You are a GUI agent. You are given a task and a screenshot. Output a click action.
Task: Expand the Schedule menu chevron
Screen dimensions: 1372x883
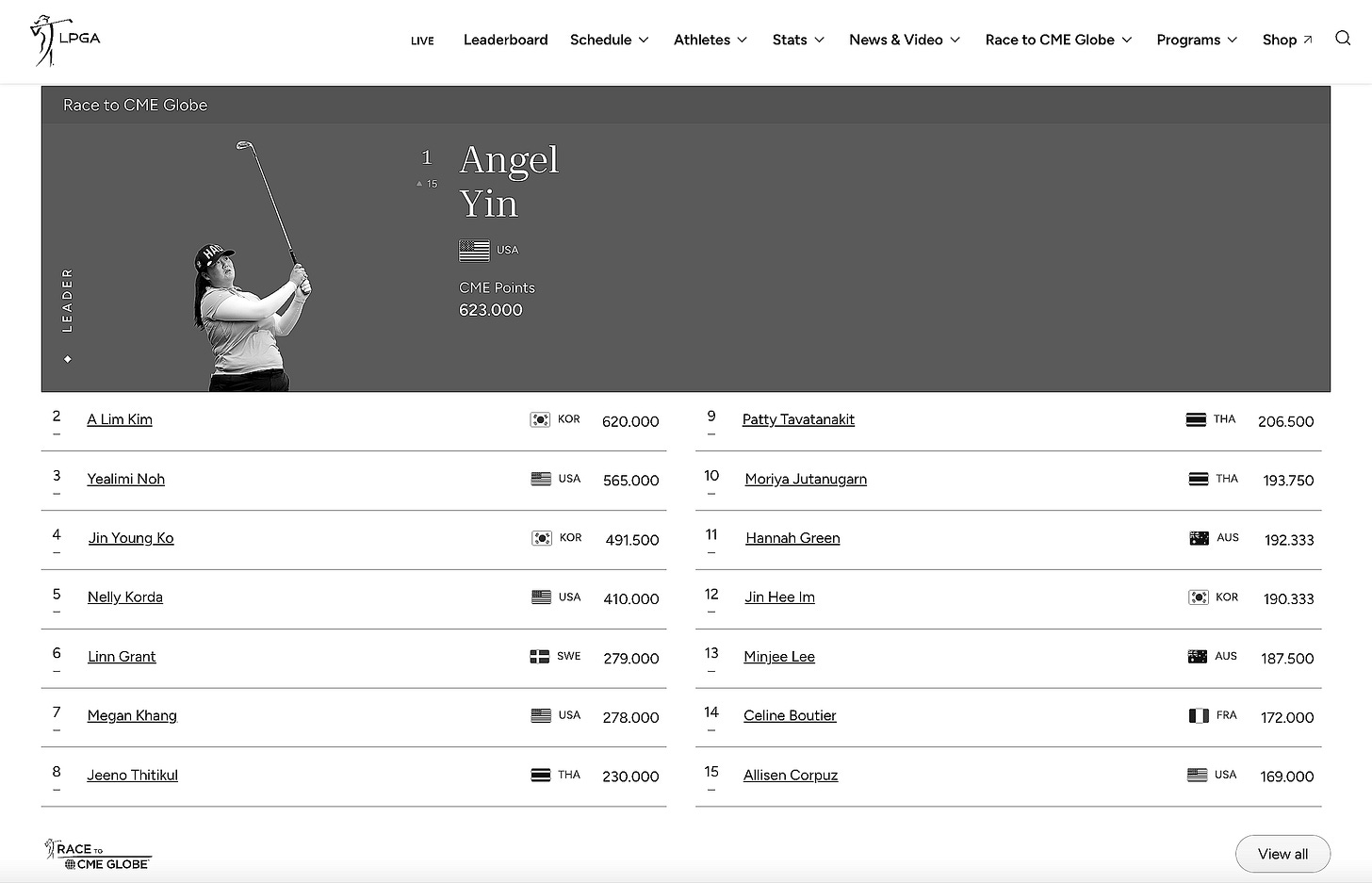[644, 40]
